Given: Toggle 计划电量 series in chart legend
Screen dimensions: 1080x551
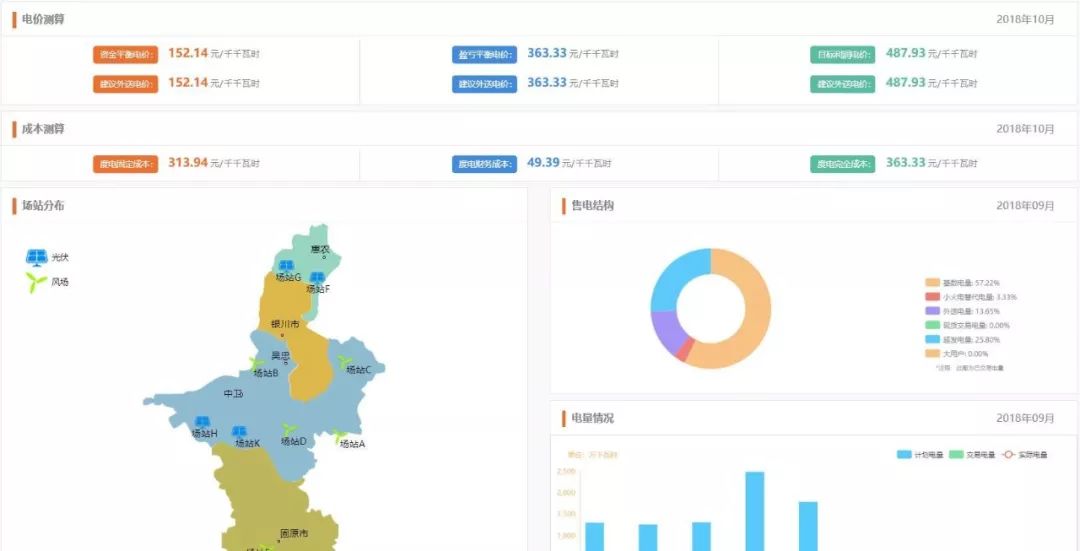Looking at the screenshot, I should coord(920,455).
